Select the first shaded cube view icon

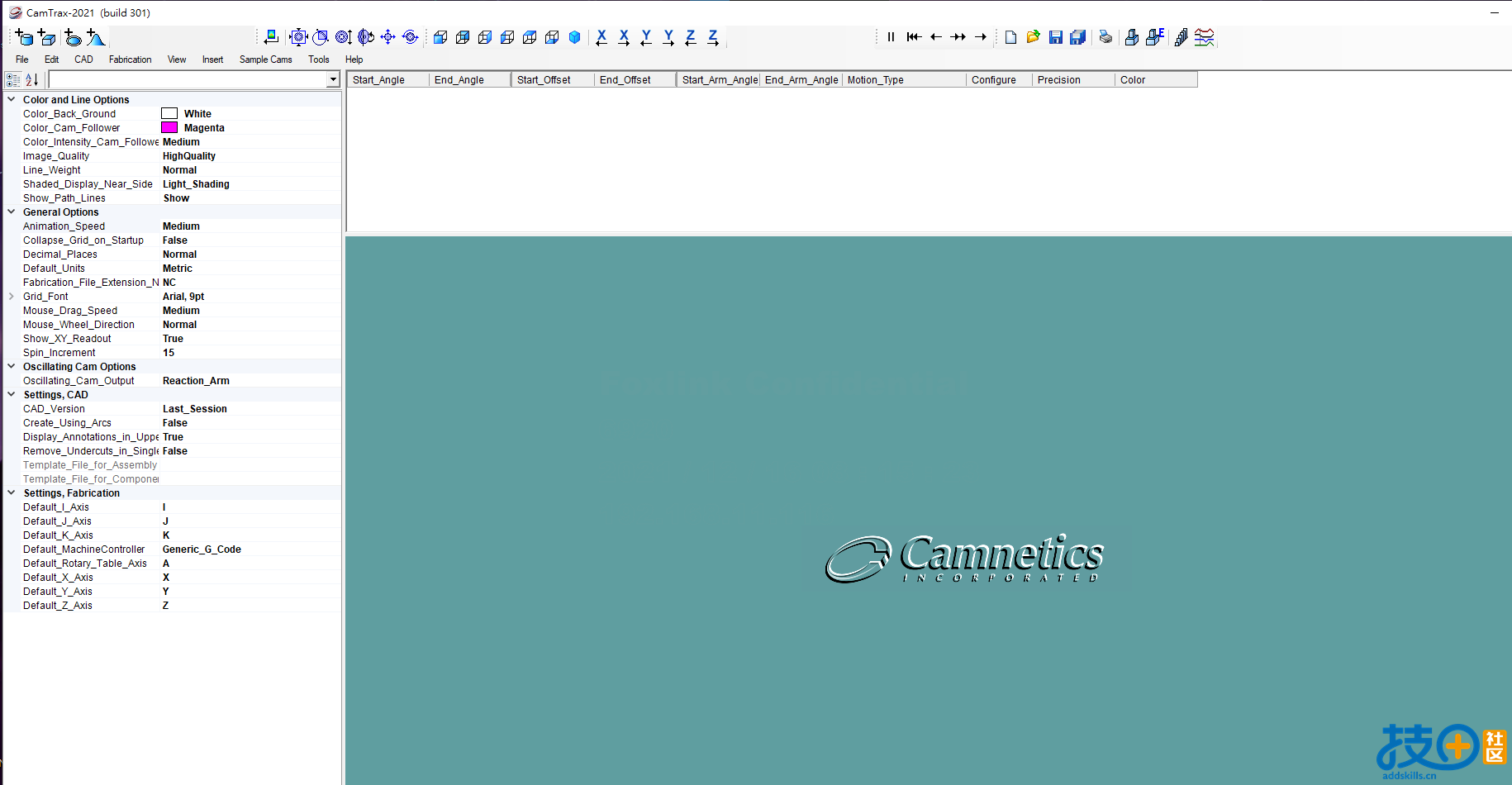[440, 37]
